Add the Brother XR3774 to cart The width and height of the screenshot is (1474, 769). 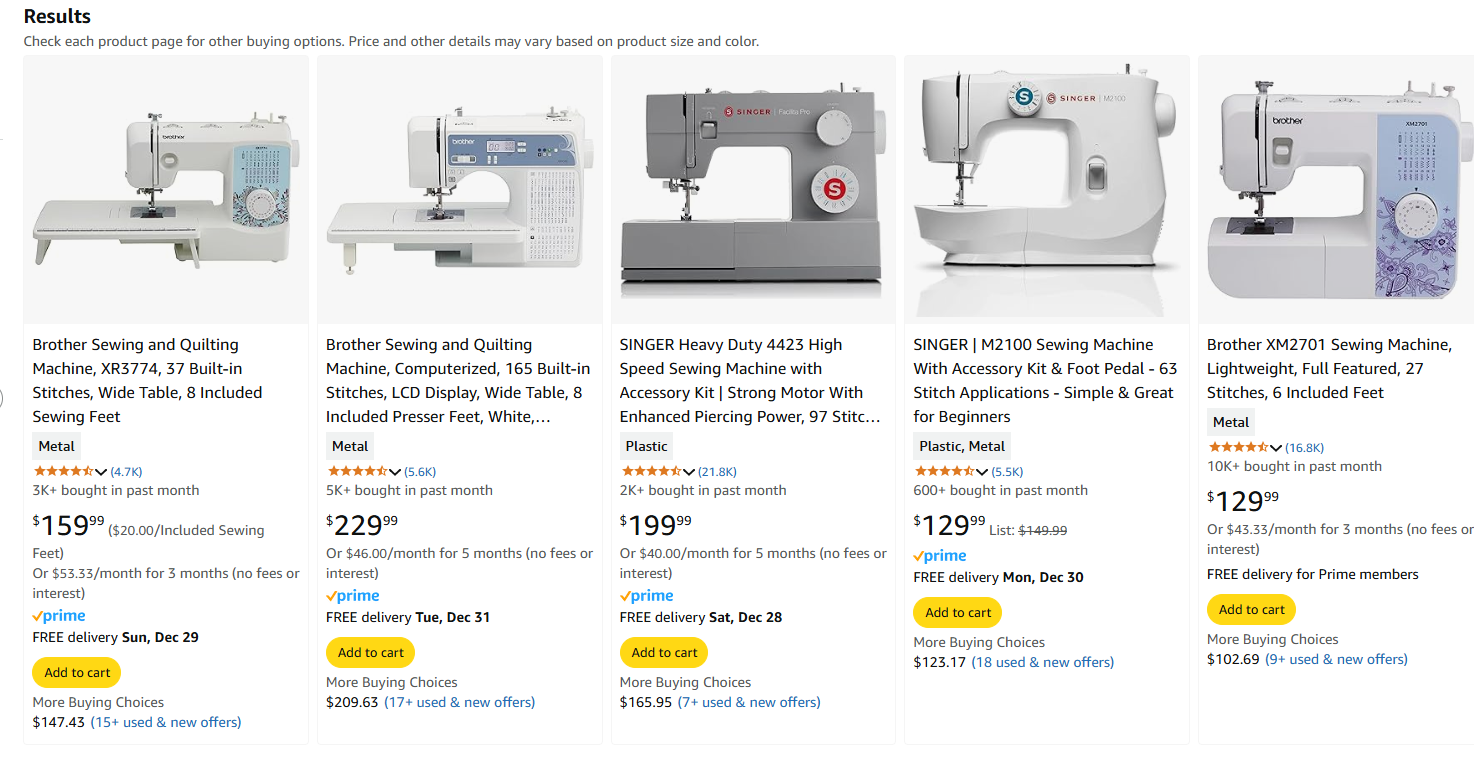click(x=77, y=673)
